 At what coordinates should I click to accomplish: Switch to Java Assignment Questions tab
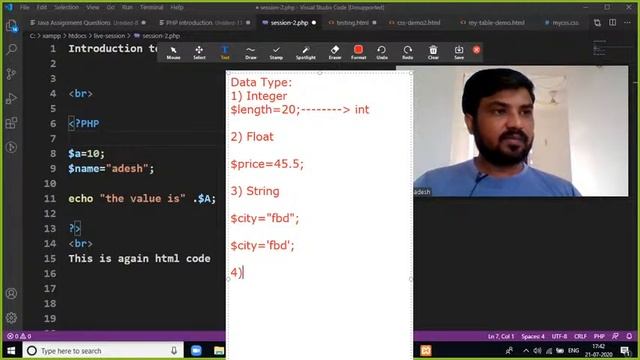point(87,23)
